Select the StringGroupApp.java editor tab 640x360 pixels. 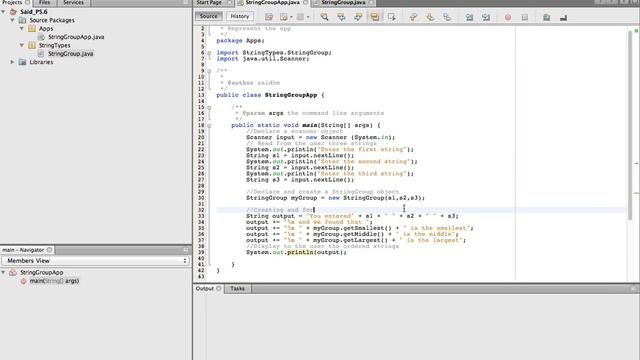pyautogui.click(x=272, y=2)
